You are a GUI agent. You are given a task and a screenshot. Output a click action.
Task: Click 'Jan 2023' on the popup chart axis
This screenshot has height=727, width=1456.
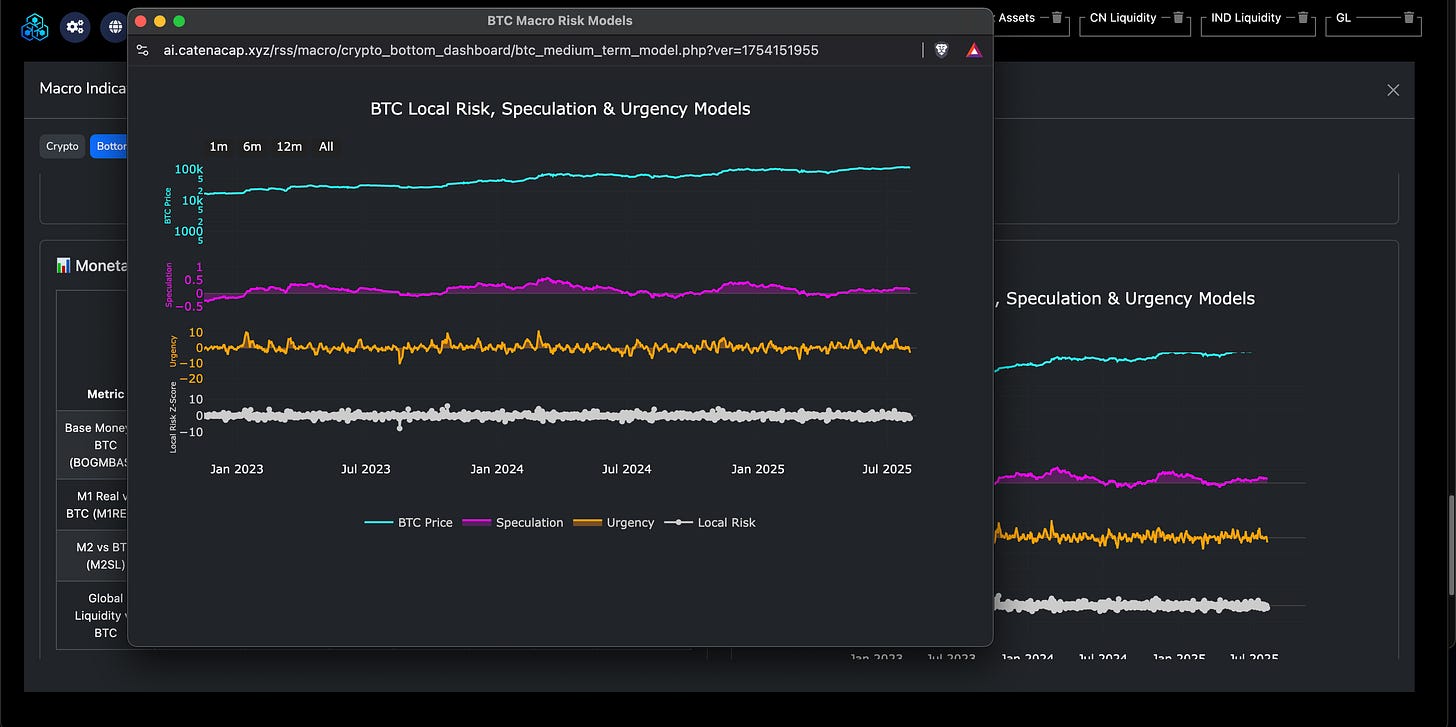coord(236,469)
